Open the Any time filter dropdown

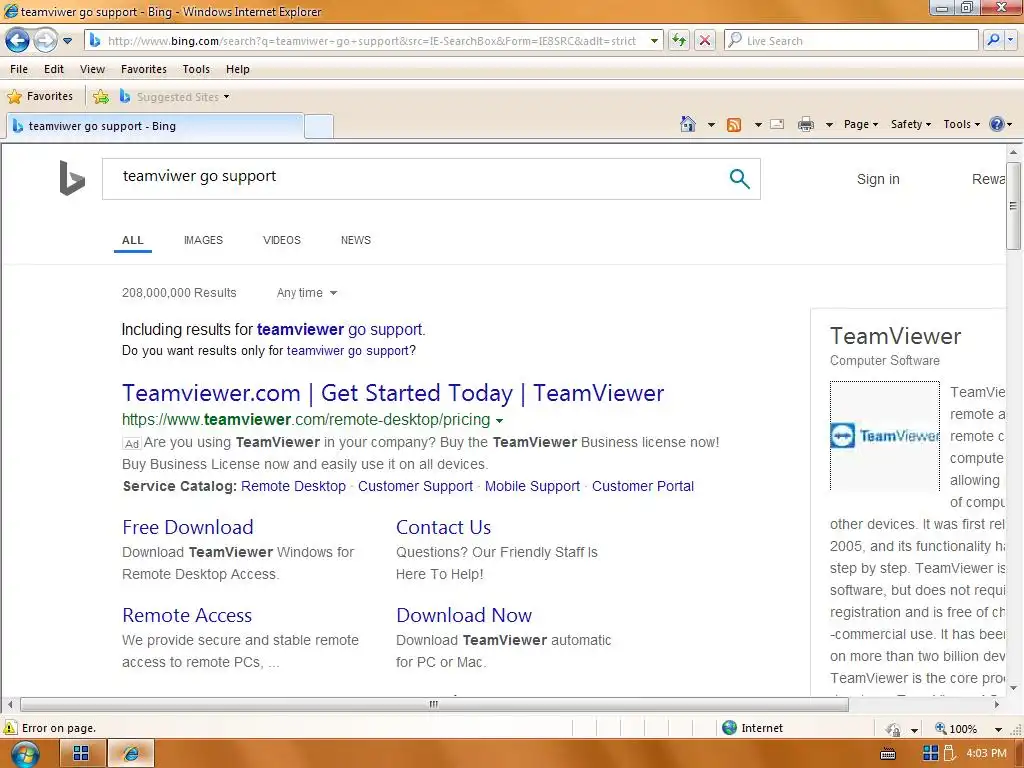[x=307, y=293]
